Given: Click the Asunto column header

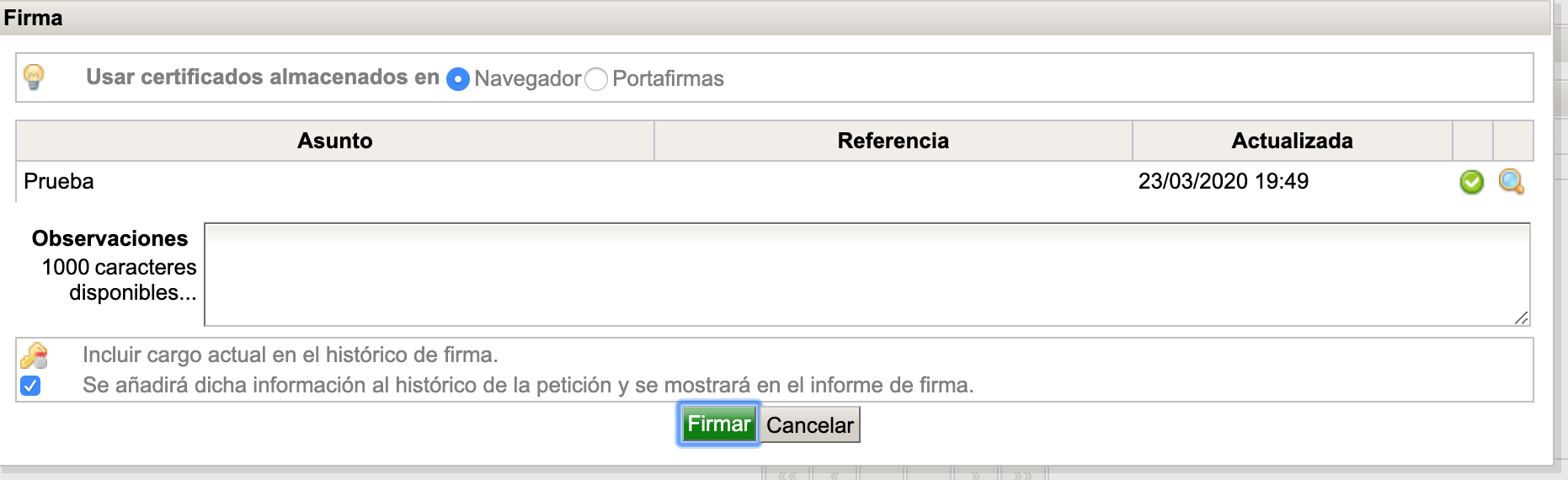Looking at the screenshot, I should point(335,141).
